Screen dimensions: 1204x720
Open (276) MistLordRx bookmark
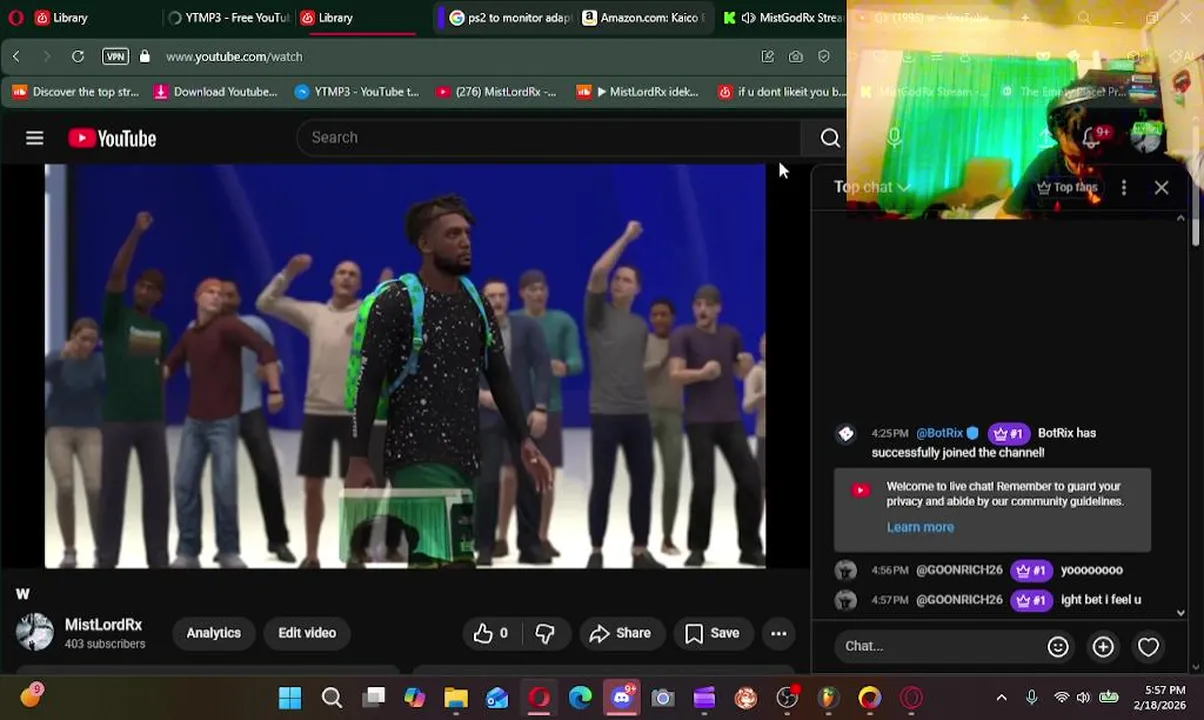point(496,92)
